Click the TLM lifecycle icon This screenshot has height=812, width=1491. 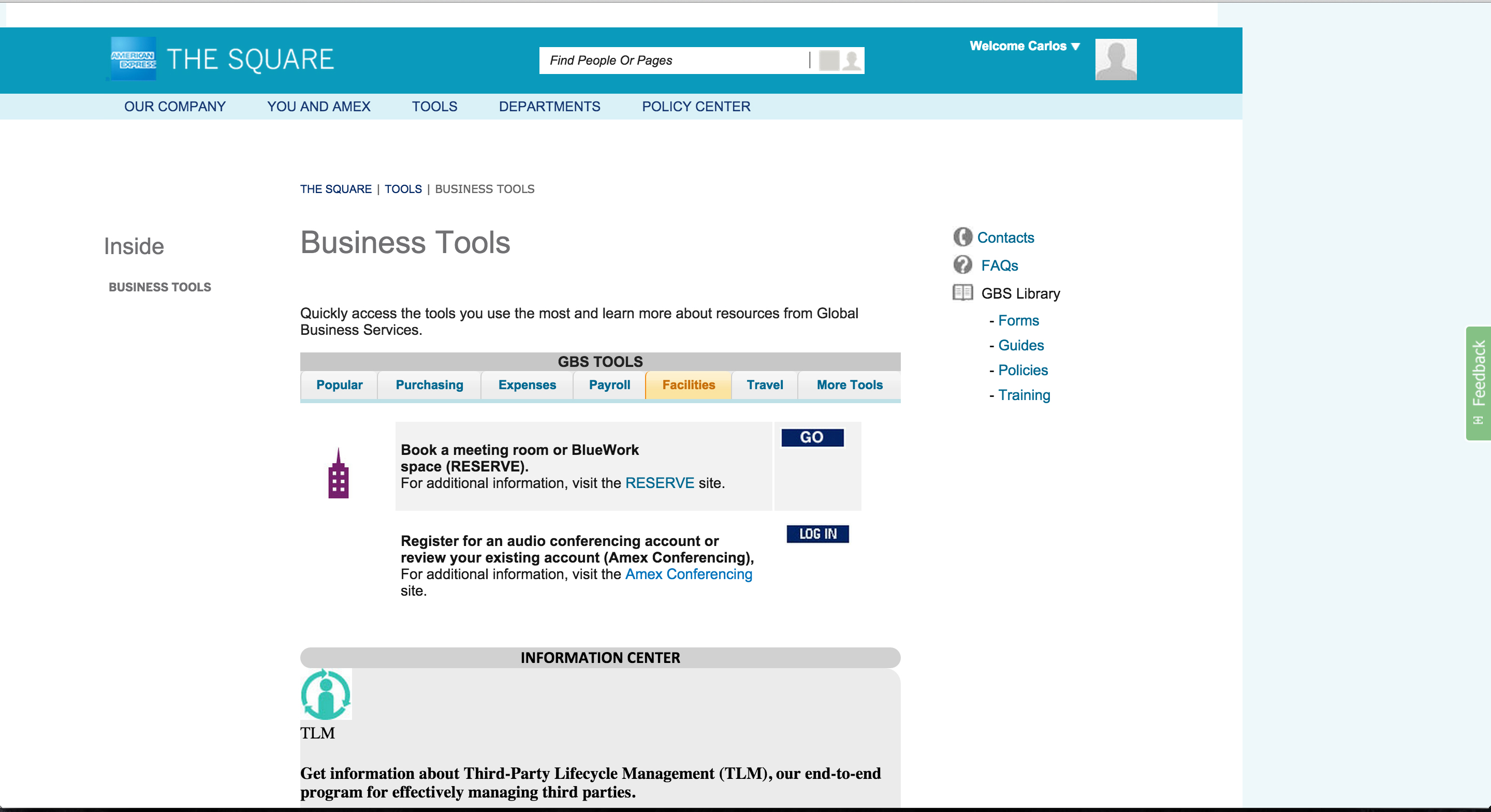coord(326,694)
